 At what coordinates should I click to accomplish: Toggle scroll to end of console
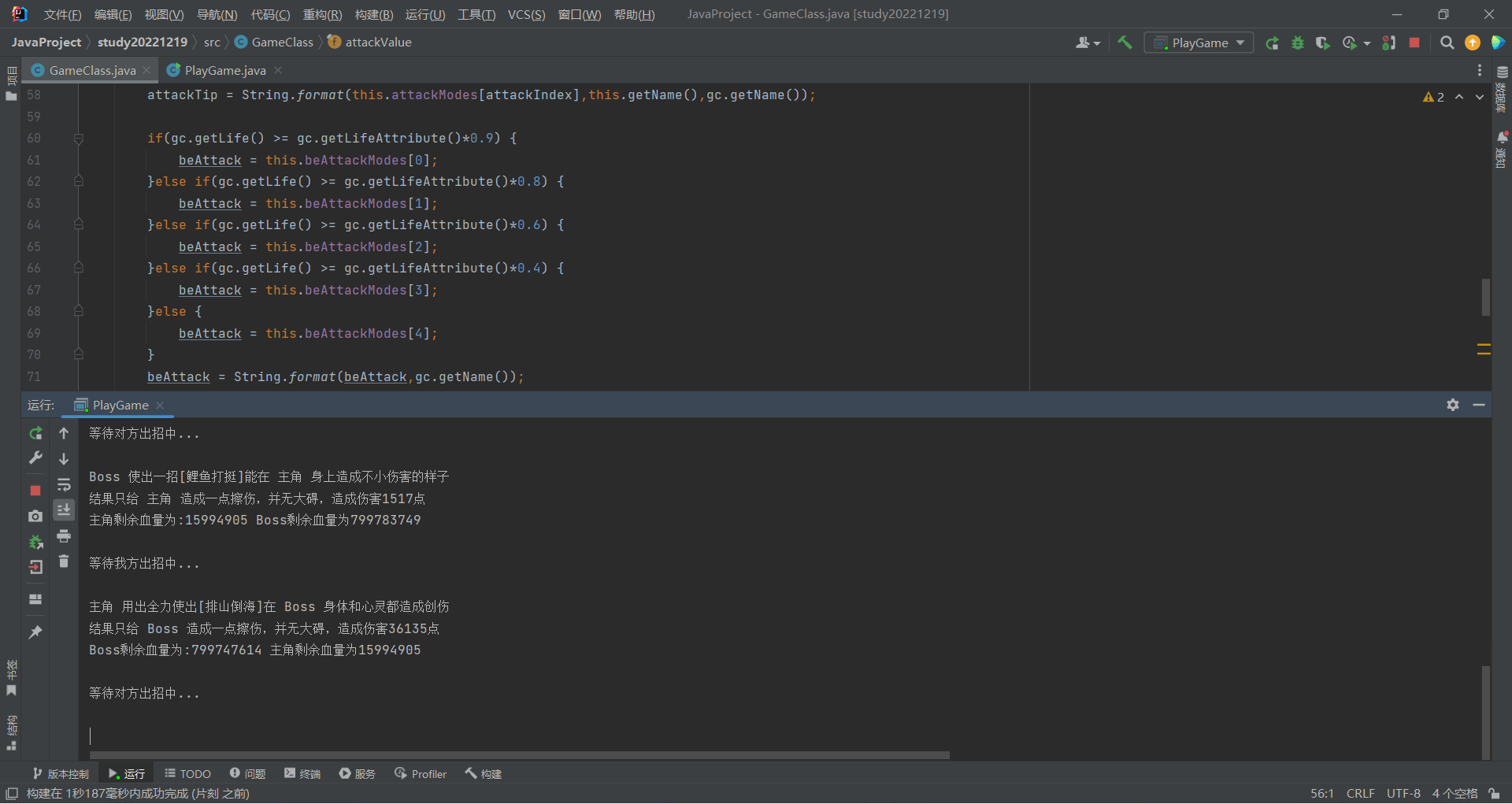click(64, 510)
